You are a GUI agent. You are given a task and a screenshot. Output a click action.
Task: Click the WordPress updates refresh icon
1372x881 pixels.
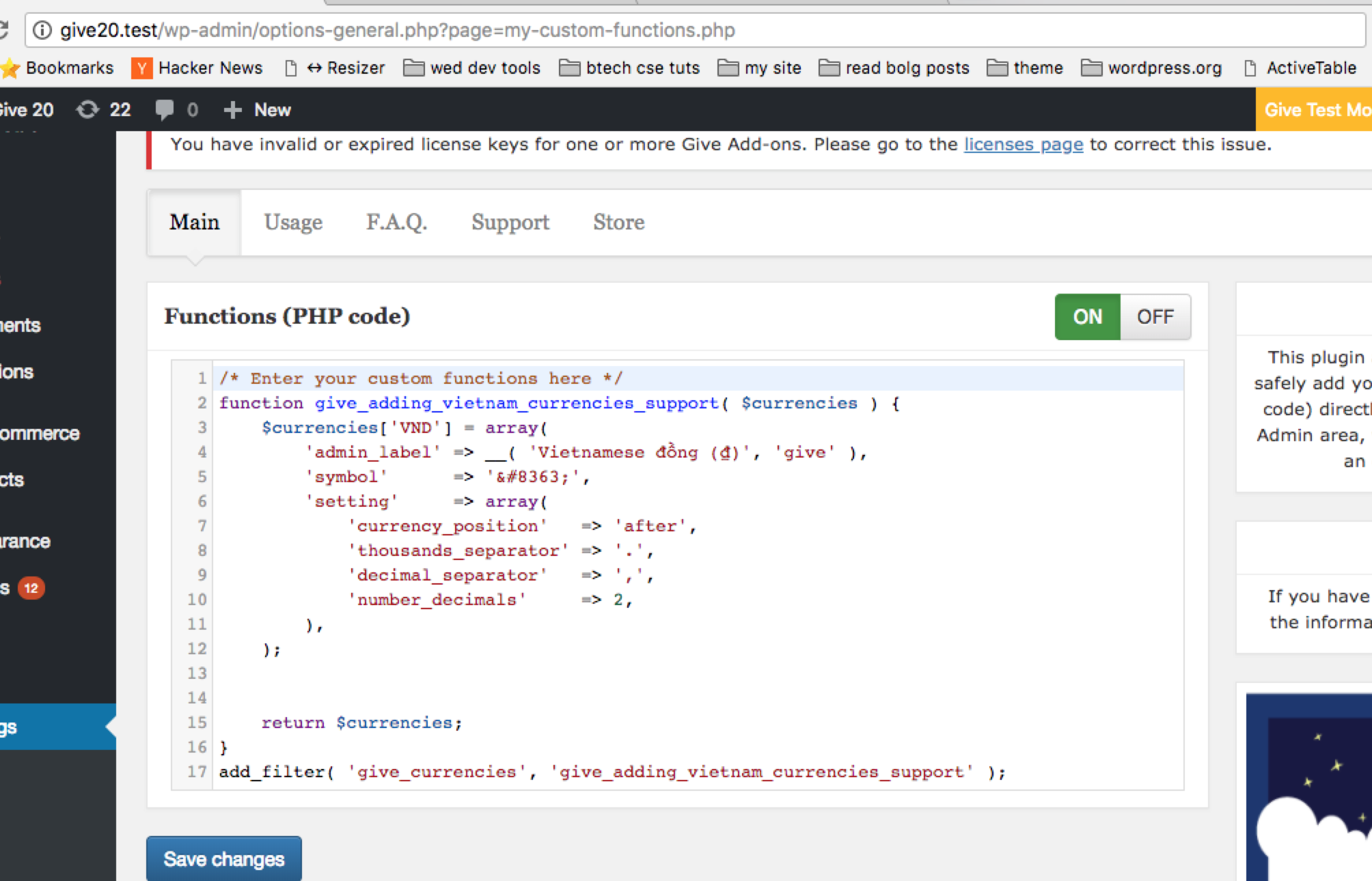point(87,109)
